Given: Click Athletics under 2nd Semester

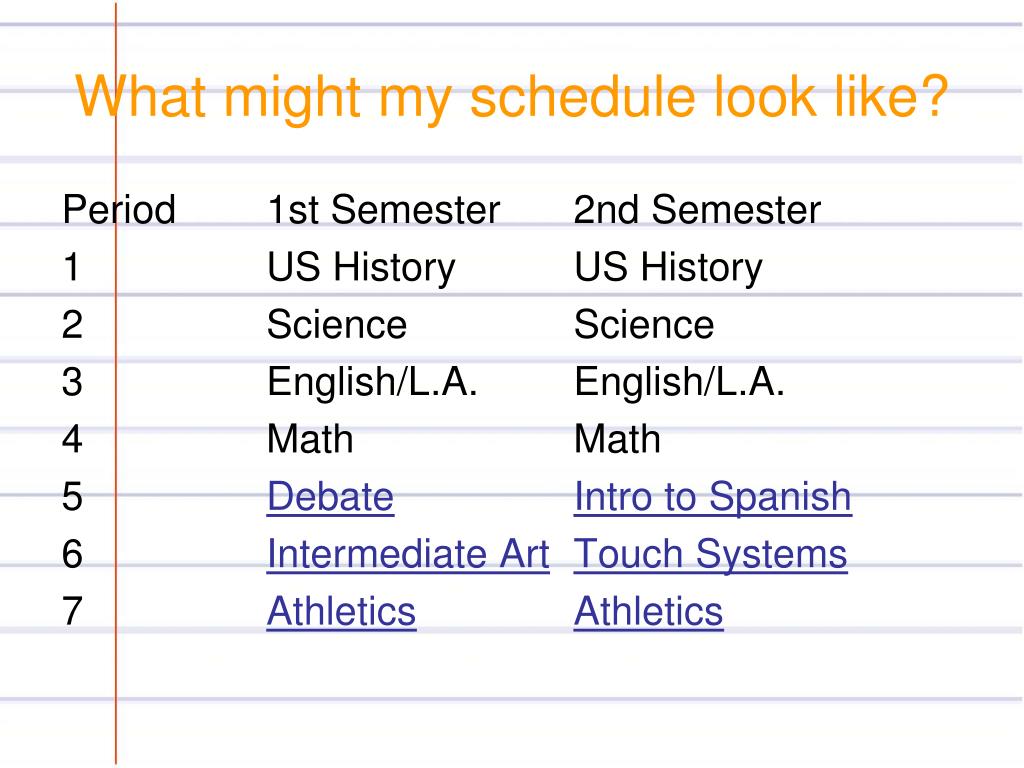Looking at the screenshot, I should (x=648, y=612).
